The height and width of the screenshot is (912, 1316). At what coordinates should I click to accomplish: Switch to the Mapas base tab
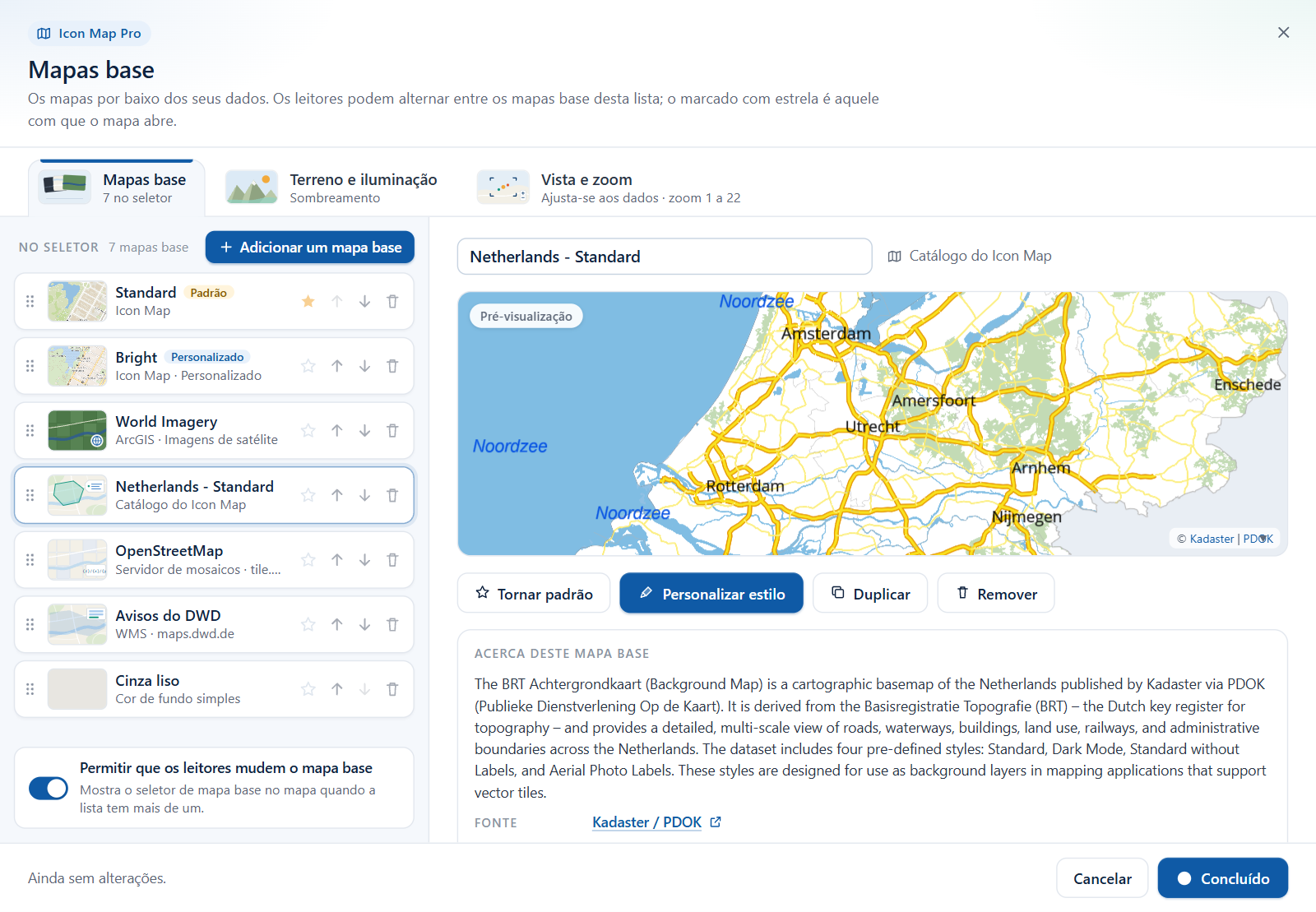117,187
